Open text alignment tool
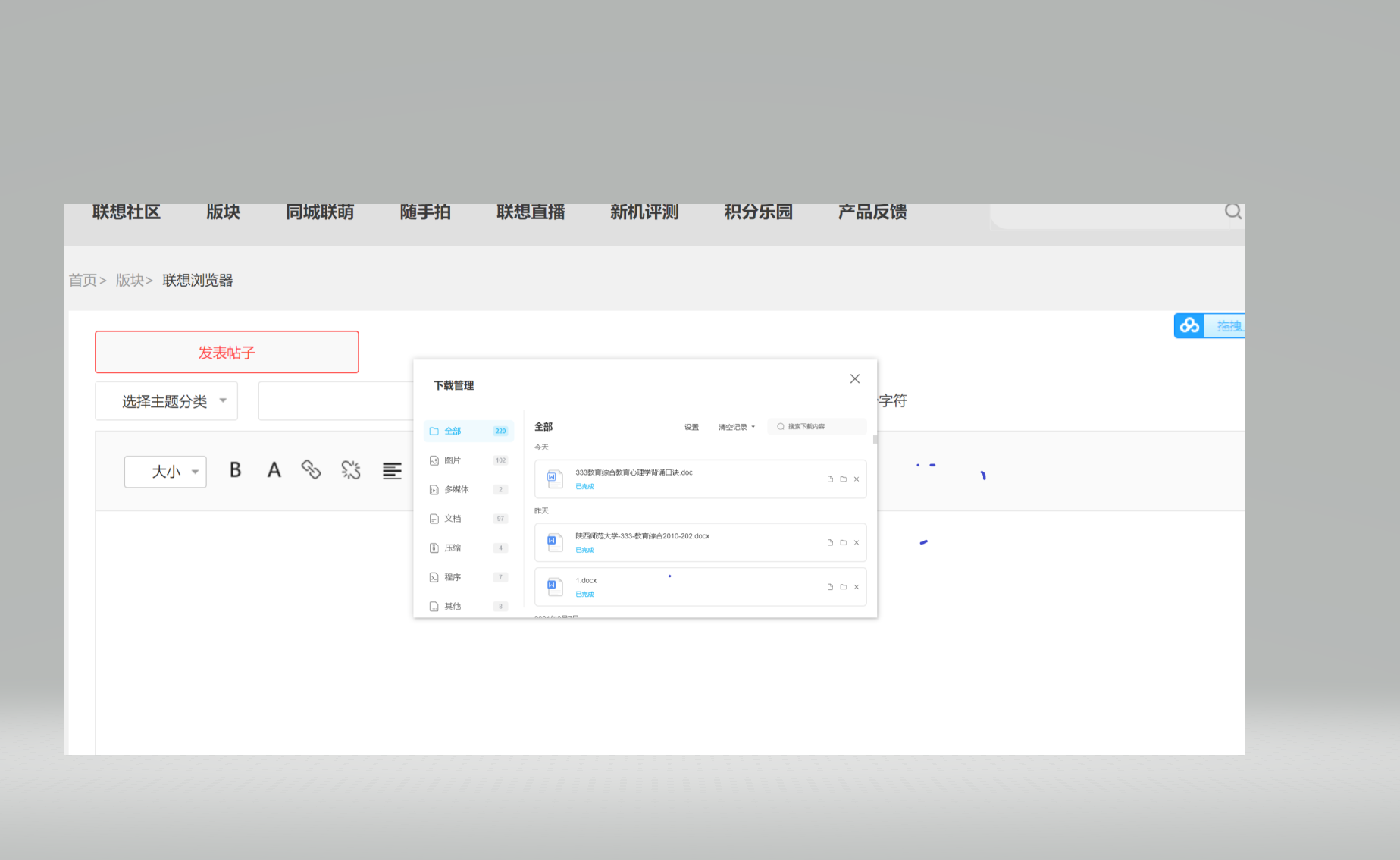 pos(392,471)
